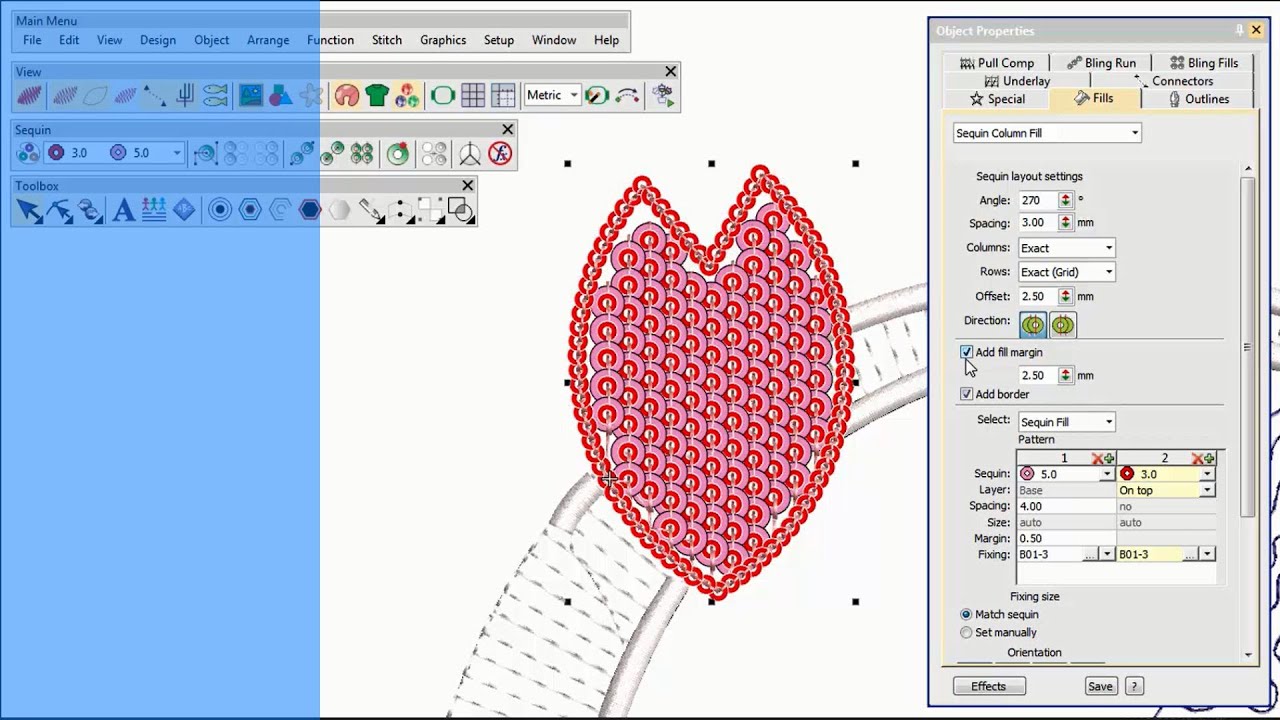This screenshot has width=1280, height=720.
Task: Open the Select Sequin Fill dropdown
Action: [1066, 422]
